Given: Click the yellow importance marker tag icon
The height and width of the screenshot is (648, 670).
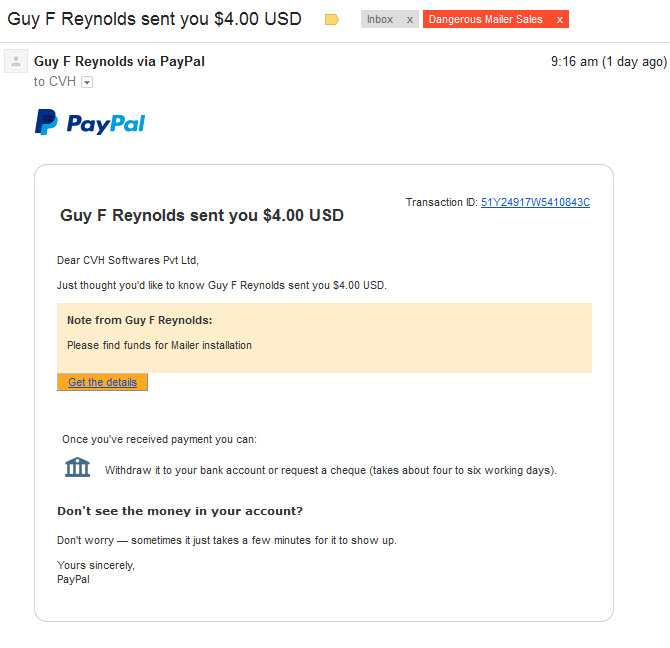Looking at the screenshot, I should [x=332, y=20].
